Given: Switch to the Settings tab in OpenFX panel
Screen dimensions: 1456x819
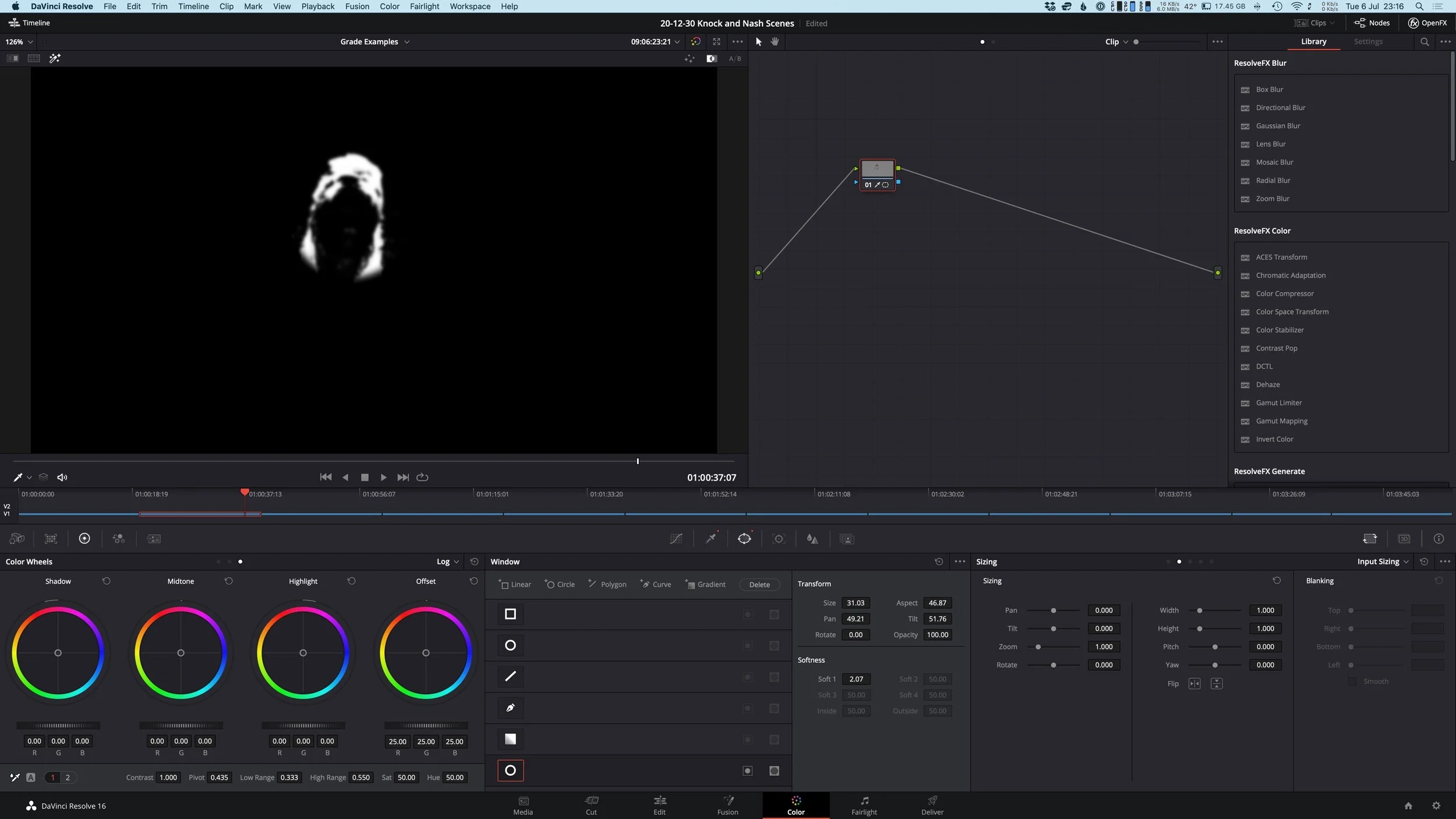Looking at the screenshot, I should (1367, 41).
